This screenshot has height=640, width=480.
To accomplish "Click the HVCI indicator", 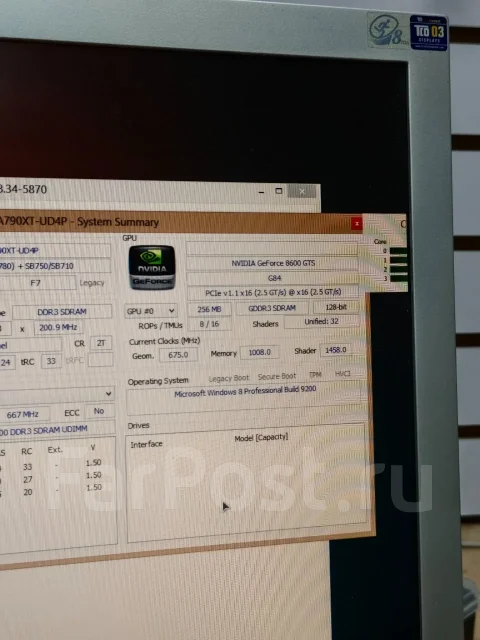I will pyautogui.click(x=342, y=373).
